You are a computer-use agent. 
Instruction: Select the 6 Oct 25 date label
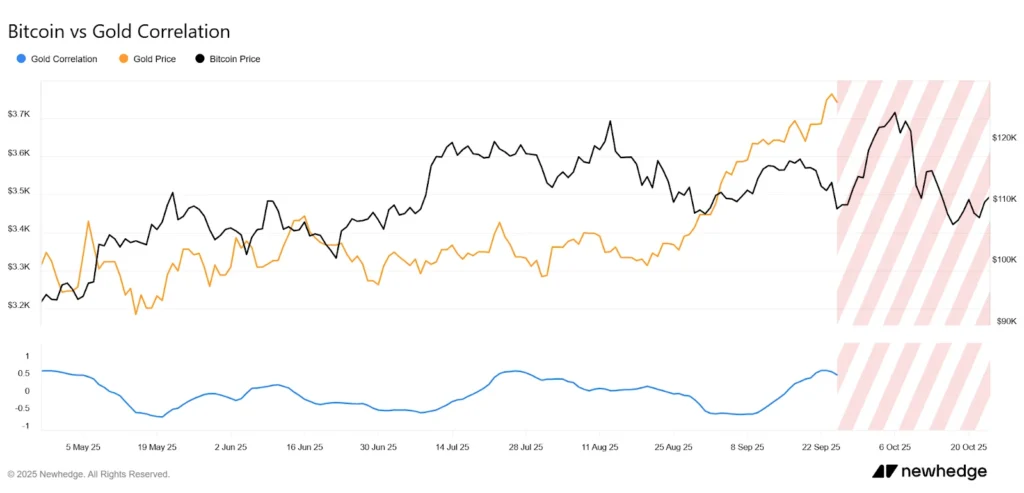[895, 447]
